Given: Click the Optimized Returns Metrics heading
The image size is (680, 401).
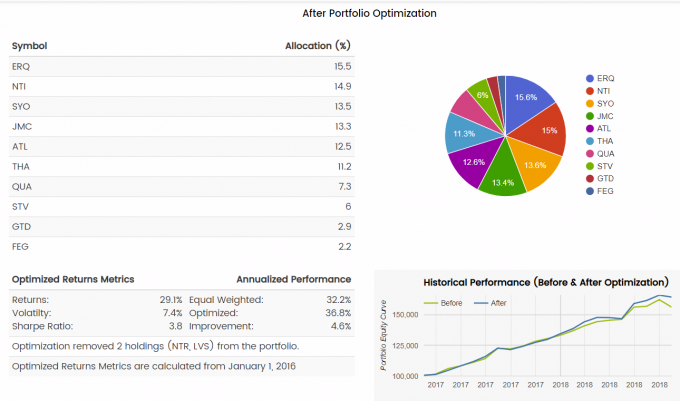Looking at the screenshot, I should tap(73, 280).
